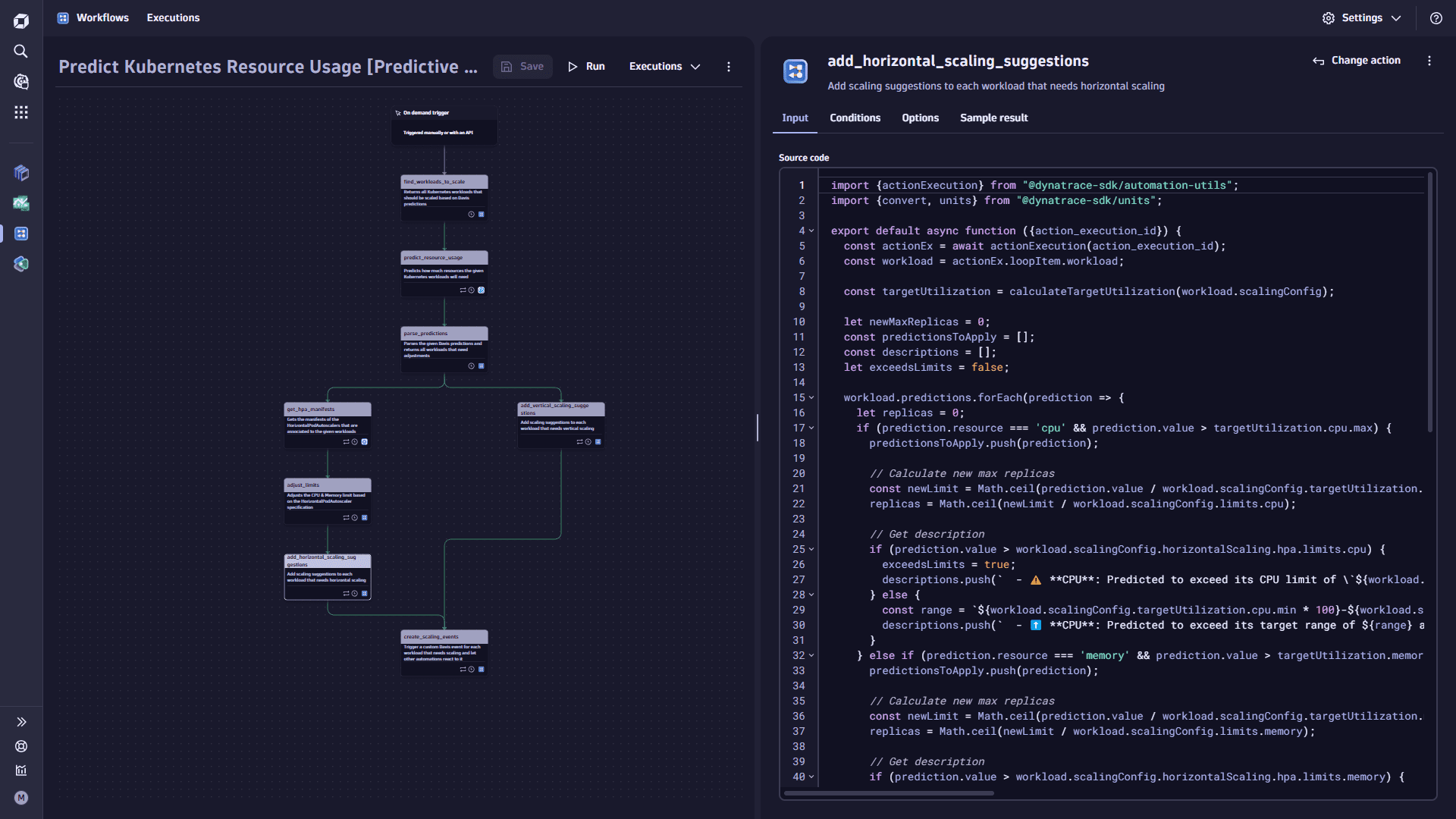Place cursor on code line 1 import statement
This screenshot has width=1456, height=819.
(1034, 186)
